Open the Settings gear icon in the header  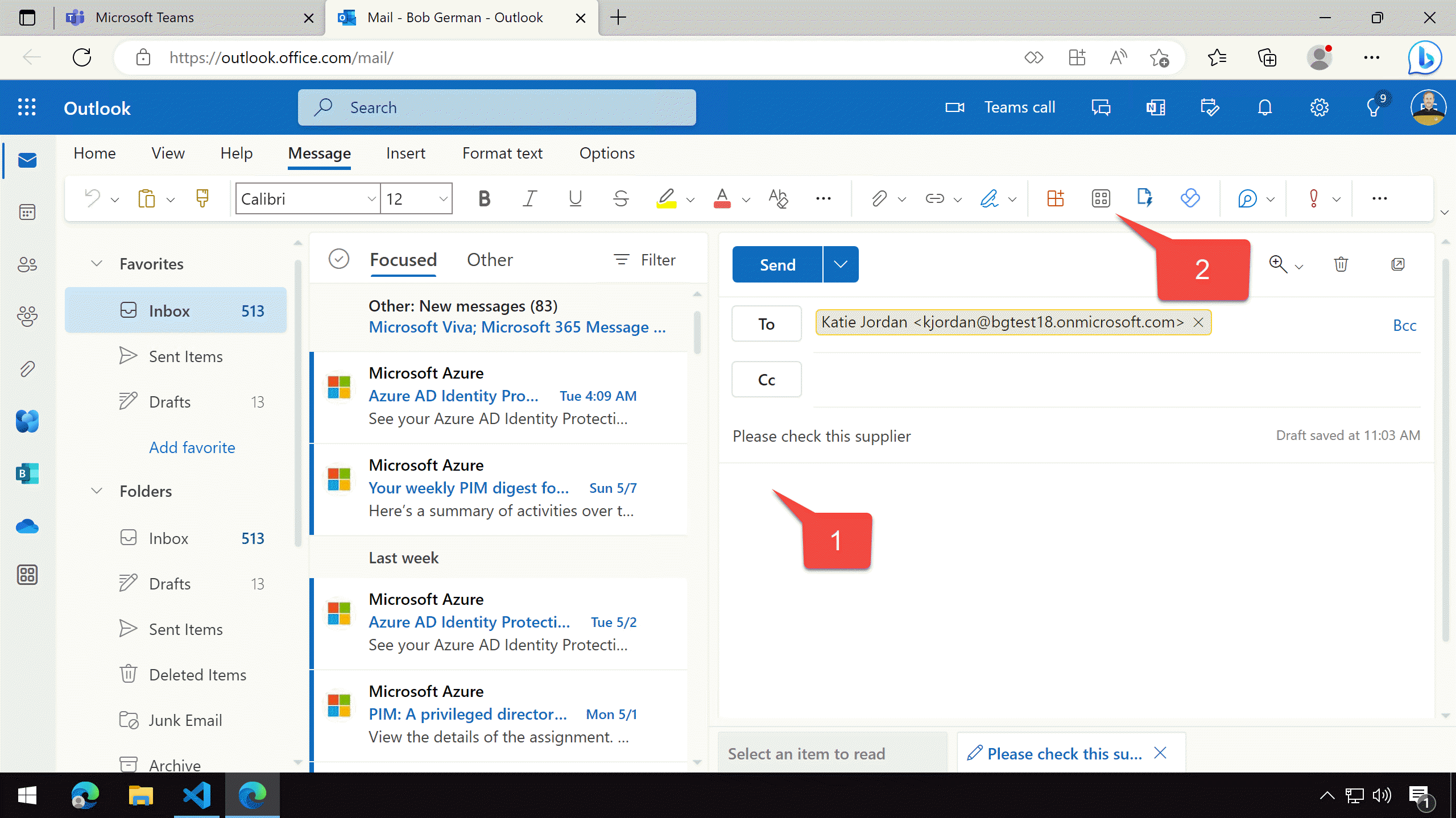pyautogui.click(x=1319, y=107)
